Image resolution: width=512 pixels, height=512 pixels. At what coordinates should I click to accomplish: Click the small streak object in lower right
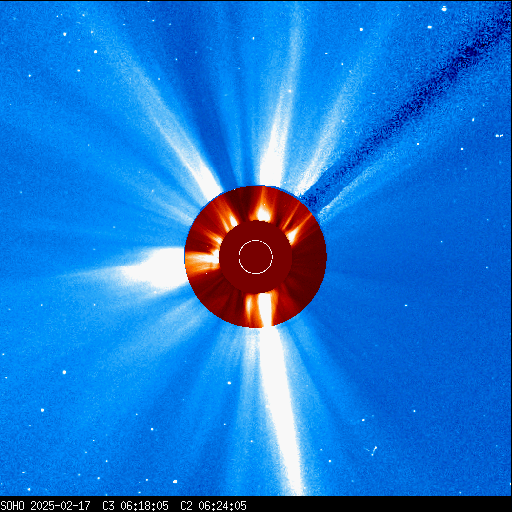373,450
